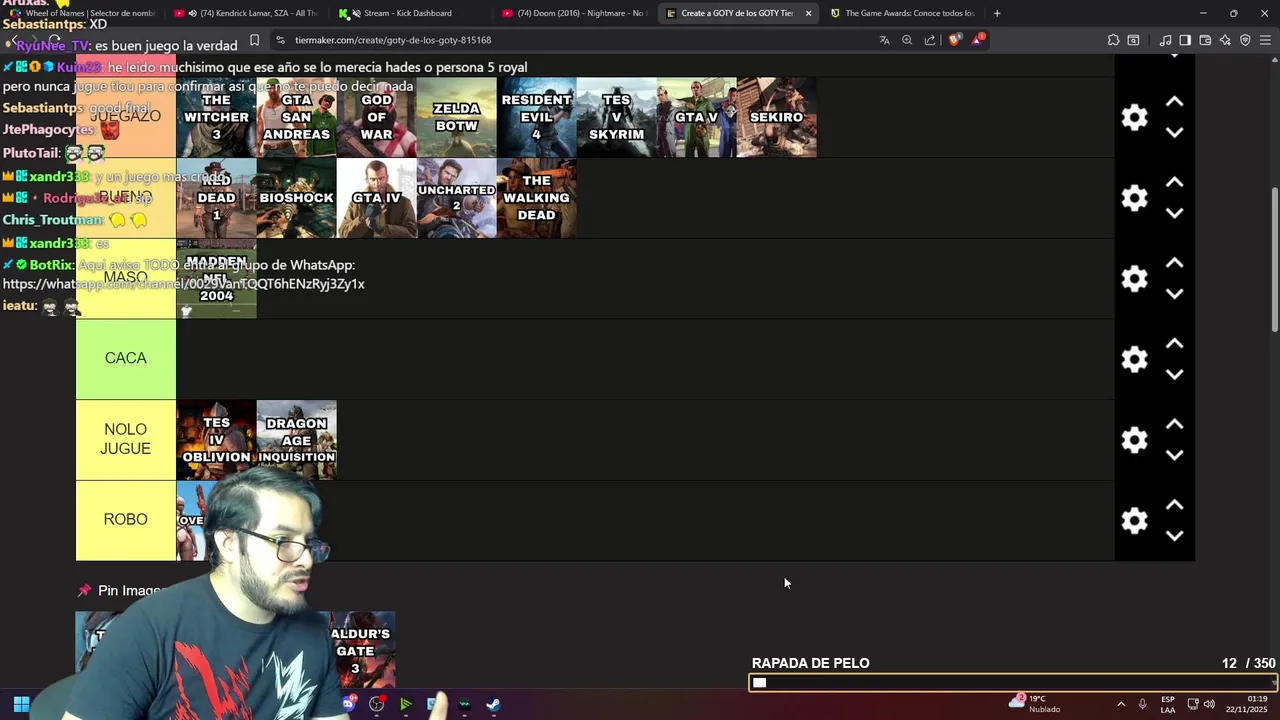Bookmark this page in the address bar
This screenshot has width=1280, height=720.
(254, 40)
